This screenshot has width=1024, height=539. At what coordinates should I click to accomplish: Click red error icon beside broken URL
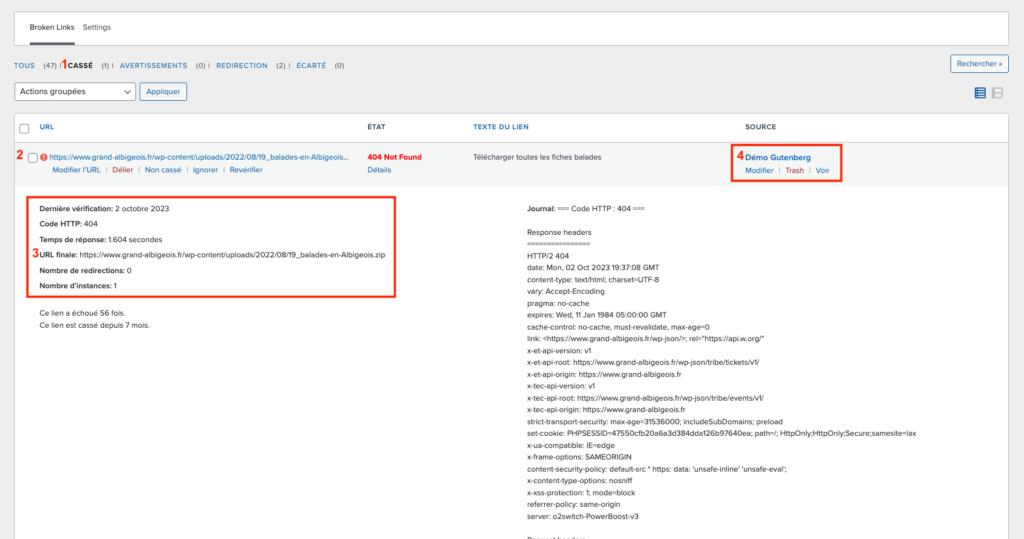(x=44, y=157)
